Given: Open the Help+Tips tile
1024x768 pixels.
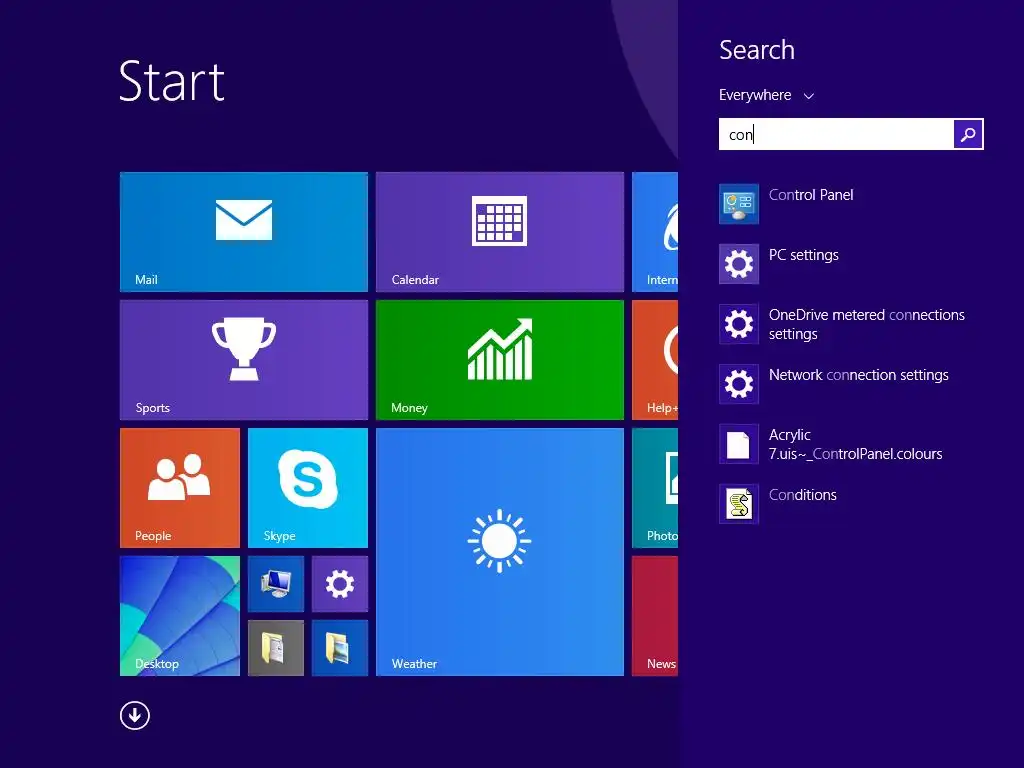Looking at the screenshot, I should (655, 360).
